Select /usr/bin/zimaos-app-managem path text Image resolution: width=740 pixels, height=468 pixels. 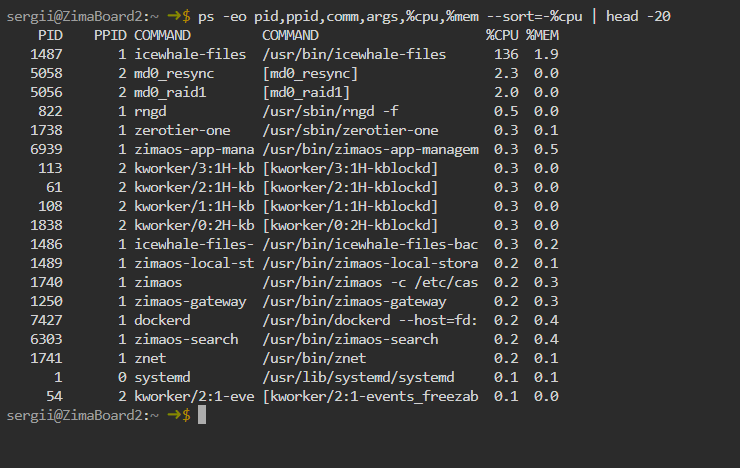(370, 150)
